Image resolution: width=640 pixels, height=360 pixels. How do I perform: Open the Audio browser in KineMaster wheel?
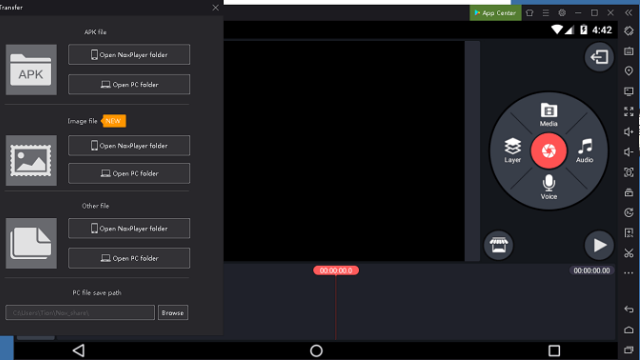tap(584, 151)
